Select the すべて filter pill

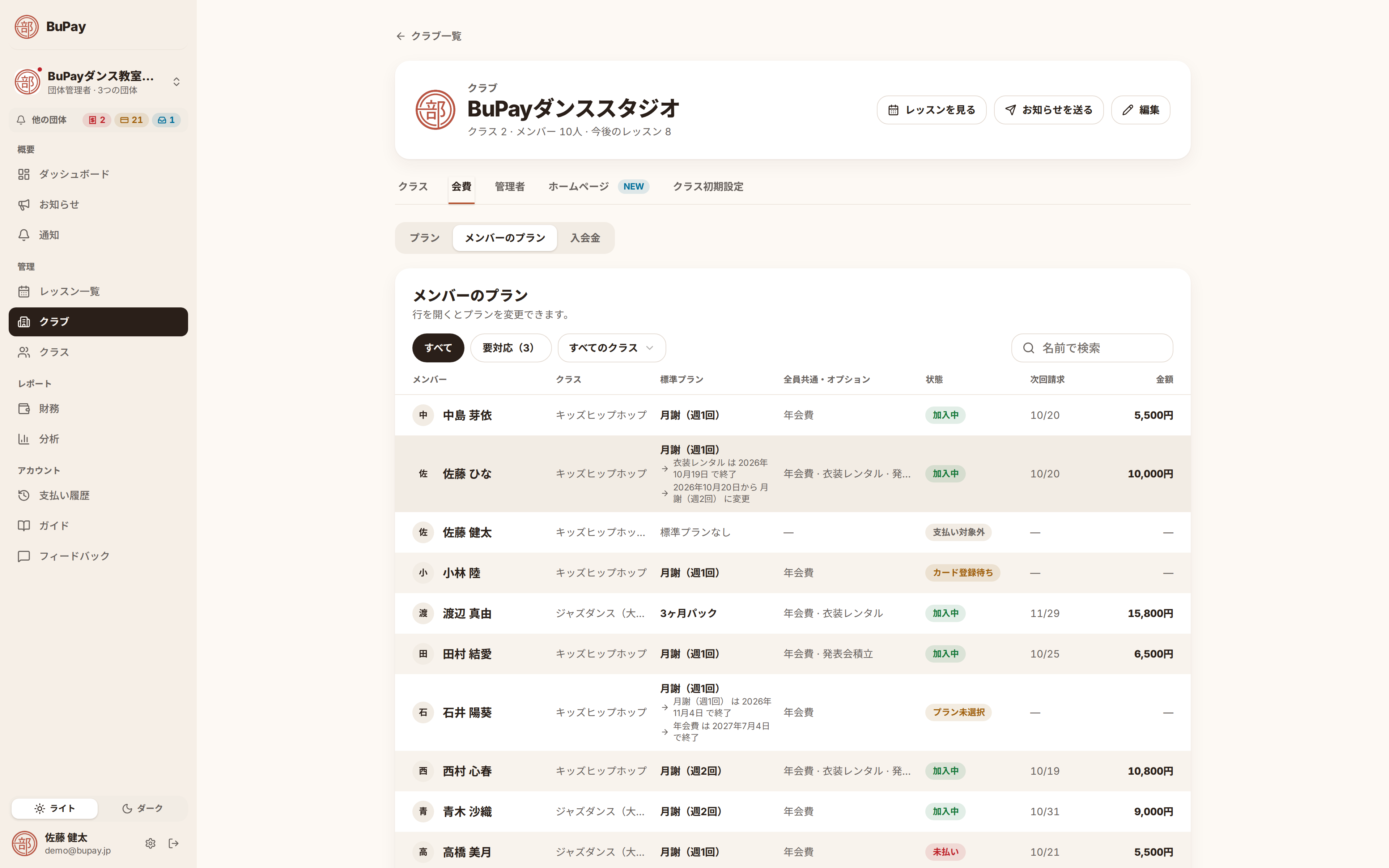tap(438, 348)
